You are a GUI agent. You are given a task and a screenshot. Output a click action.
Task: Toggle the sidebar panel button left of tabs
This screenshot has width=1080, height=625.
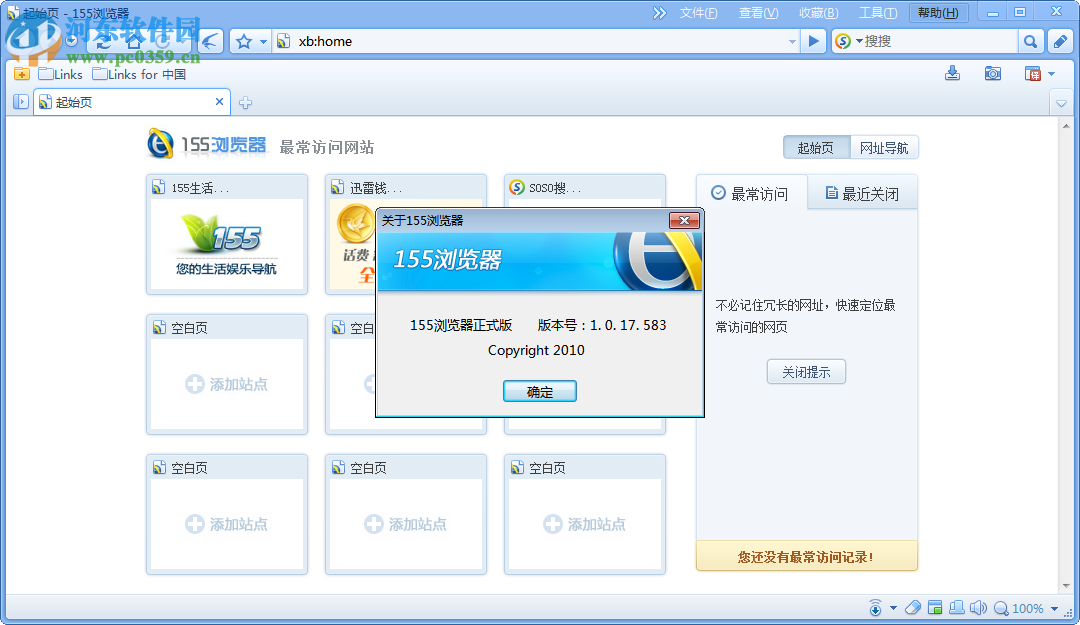(21, 102)
